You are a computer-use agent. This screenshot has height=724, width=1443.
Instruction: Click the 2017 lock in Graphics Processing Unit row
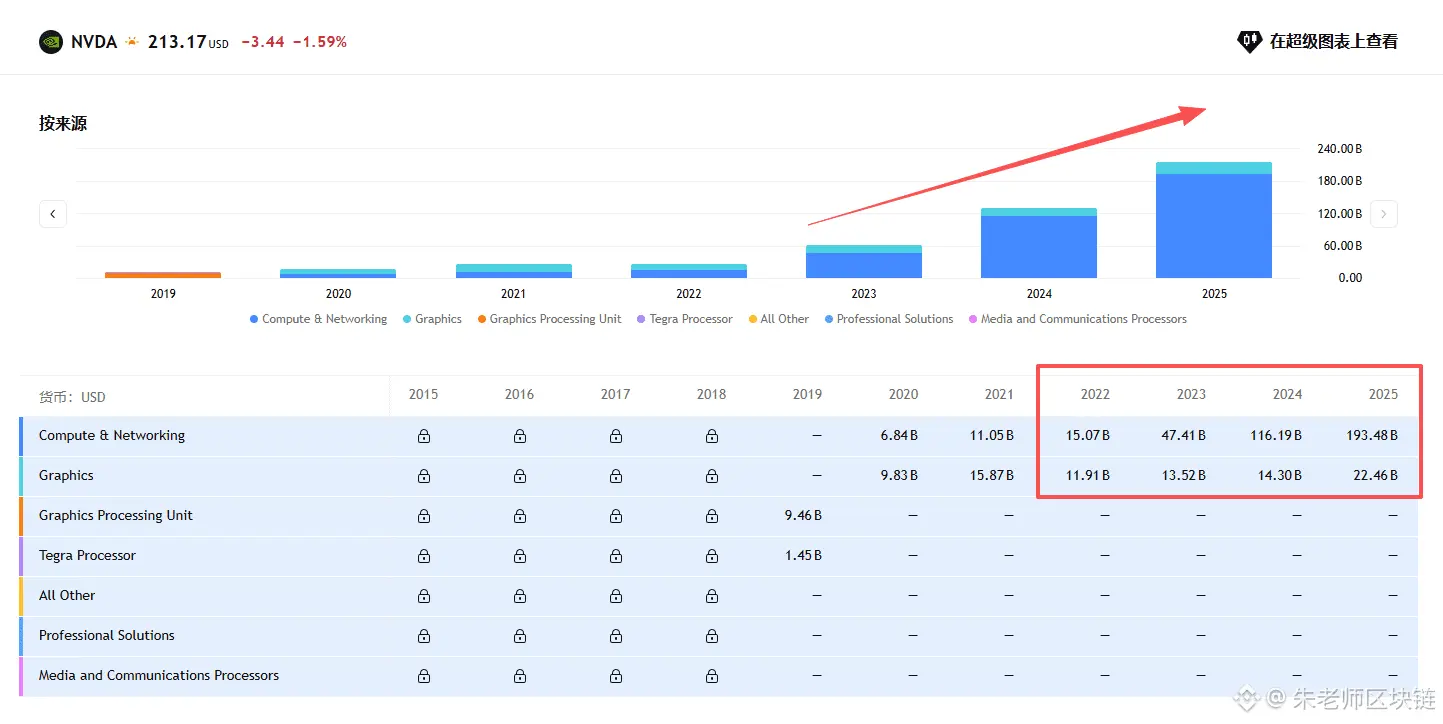616,516
